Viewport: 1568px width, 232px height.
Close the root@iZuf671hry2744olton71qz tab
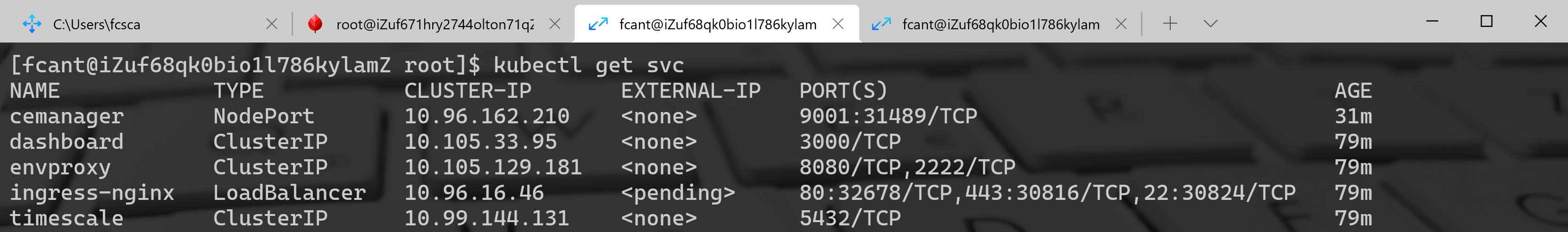point(555,24)
